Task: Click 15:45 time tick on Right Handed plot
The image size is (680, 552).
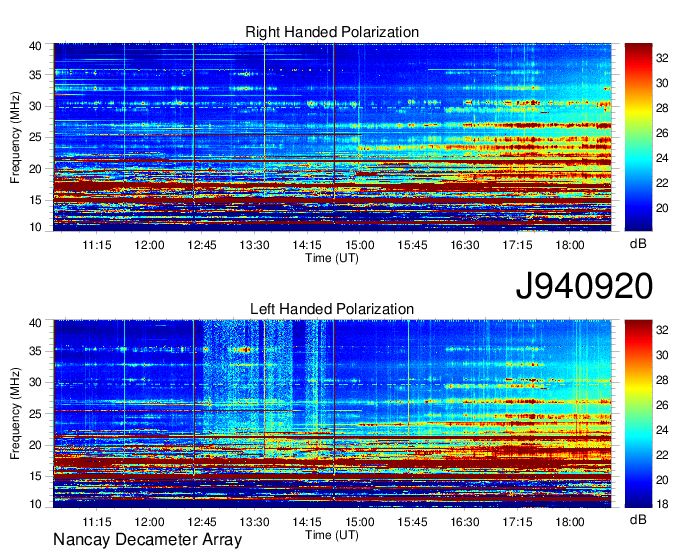Action: pyautogui.click(x=412, y=245)
